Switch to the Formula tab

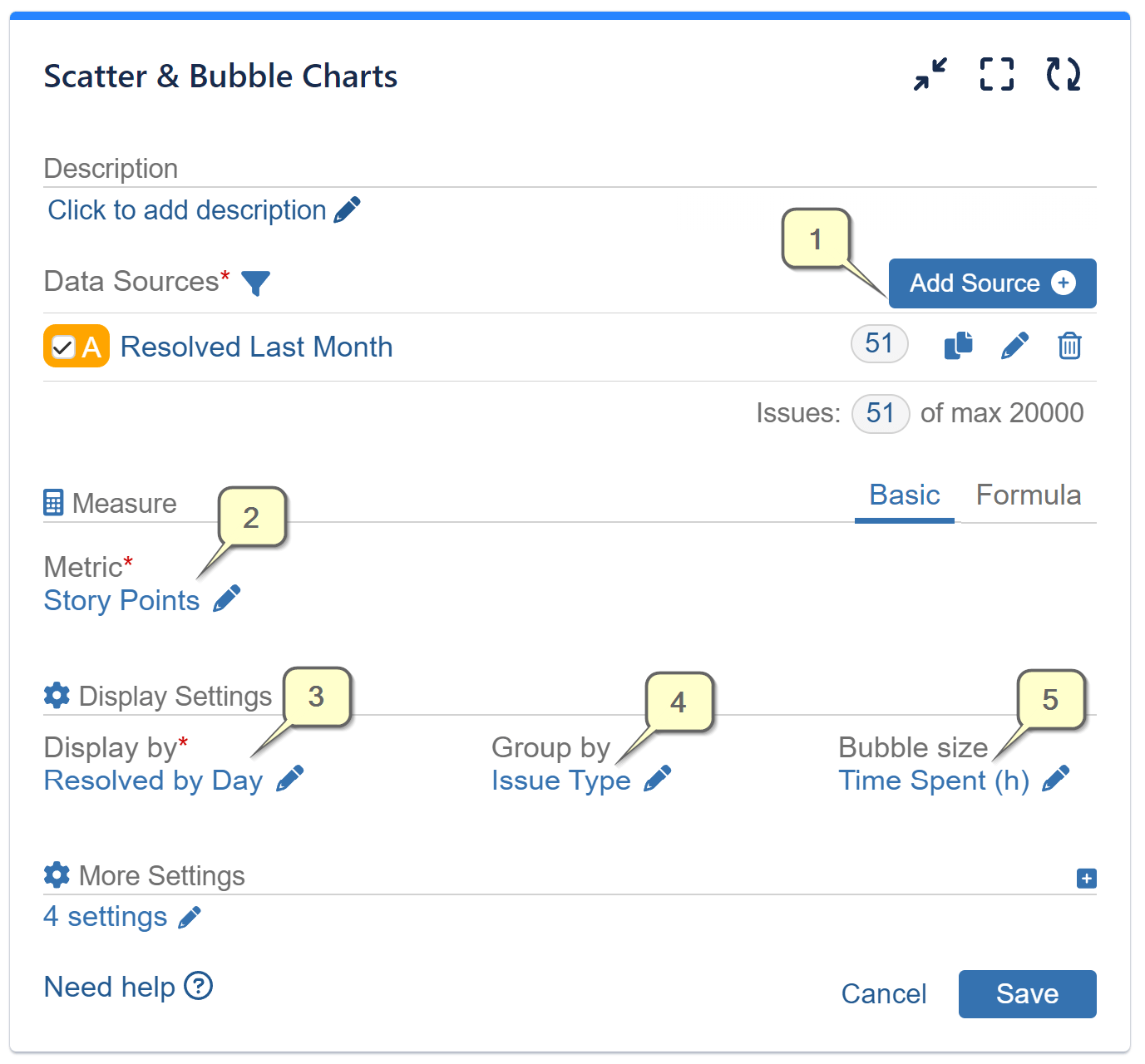(1029, 495)
